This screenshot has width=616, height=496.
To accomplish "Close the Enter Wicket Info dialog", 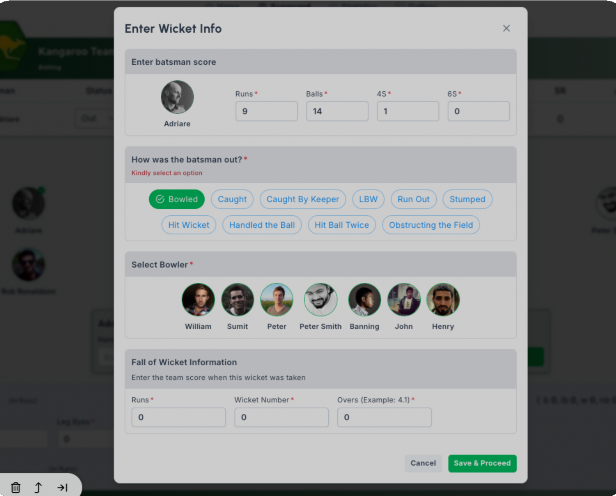I will (x=506, y=28).
